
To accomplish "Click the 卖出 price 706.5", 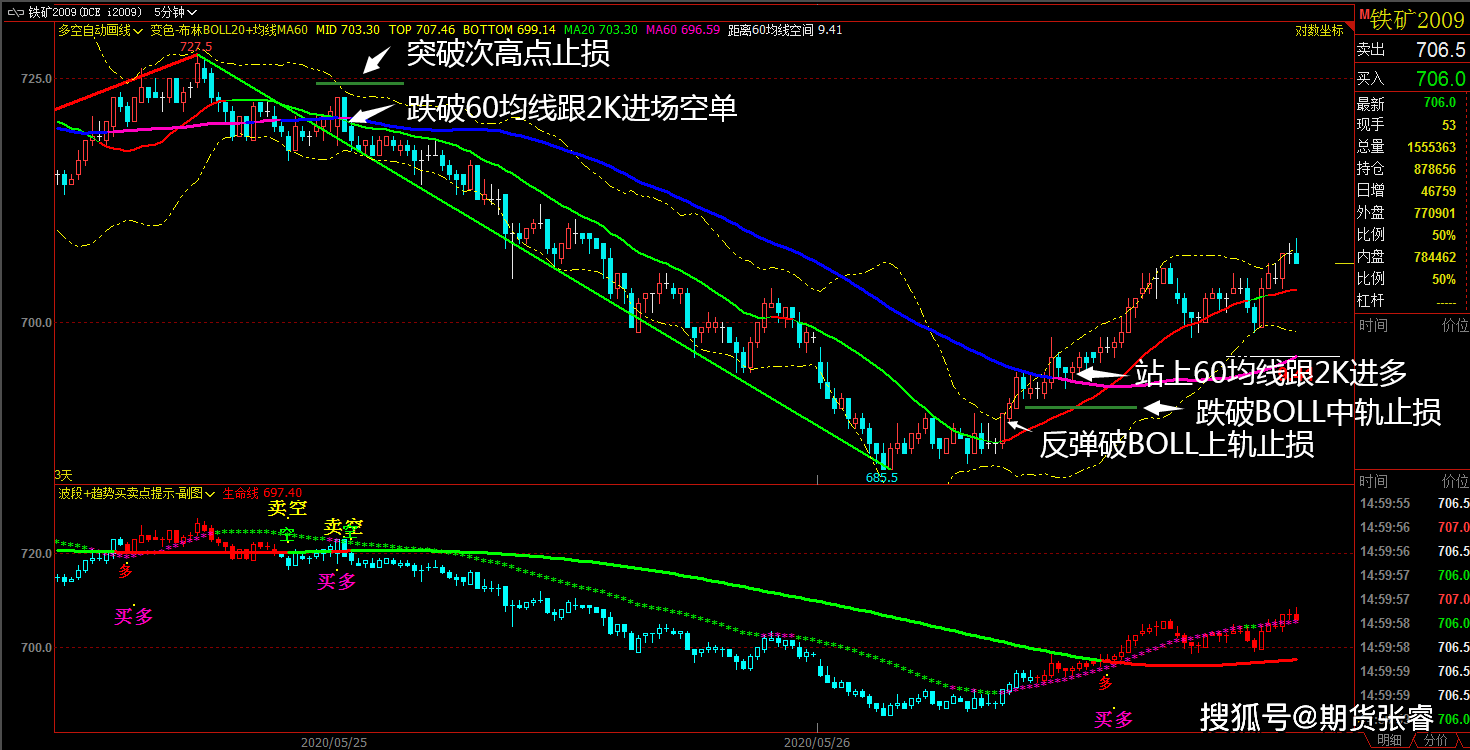I will (x=1441, y=50).
